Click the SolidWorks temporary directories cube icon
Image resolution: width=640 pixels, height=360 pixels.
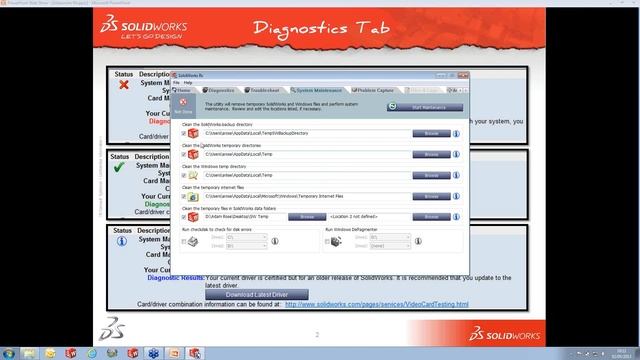tap(193, 154)
